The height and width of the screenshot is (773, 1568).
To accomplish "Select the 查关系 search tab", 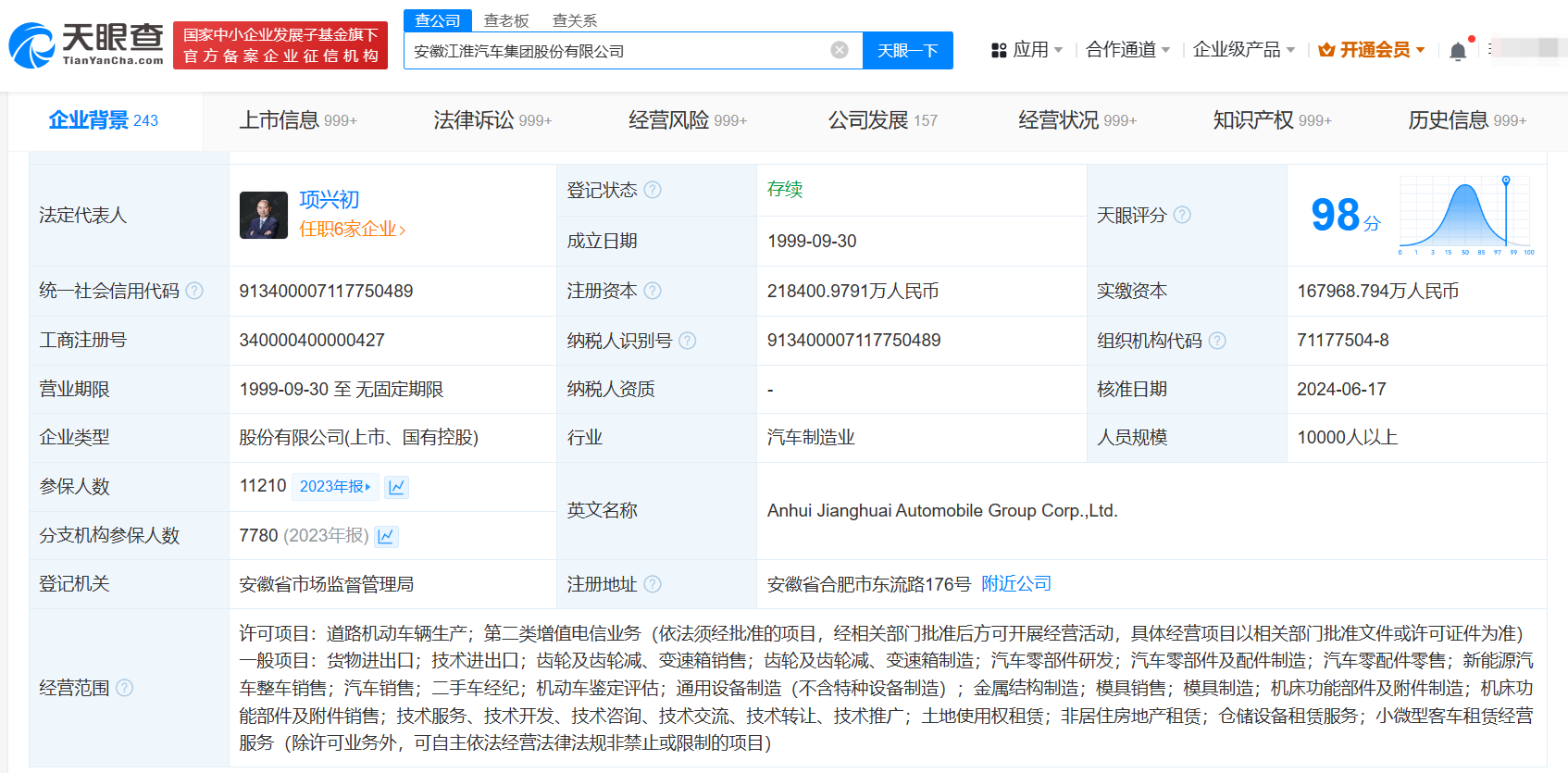I will click(575, 20).
